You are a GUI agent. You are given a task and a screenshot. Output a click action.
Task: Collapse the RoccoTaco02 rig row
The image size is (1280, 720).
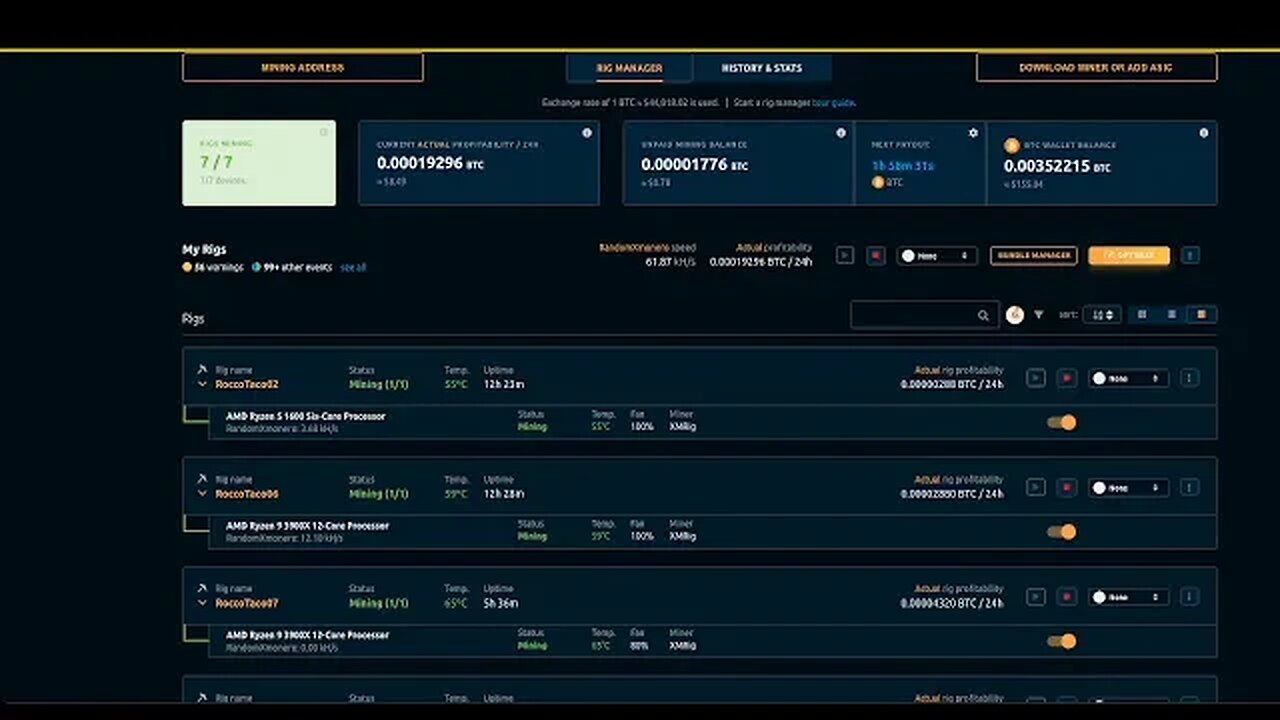(x=202, y=384)
